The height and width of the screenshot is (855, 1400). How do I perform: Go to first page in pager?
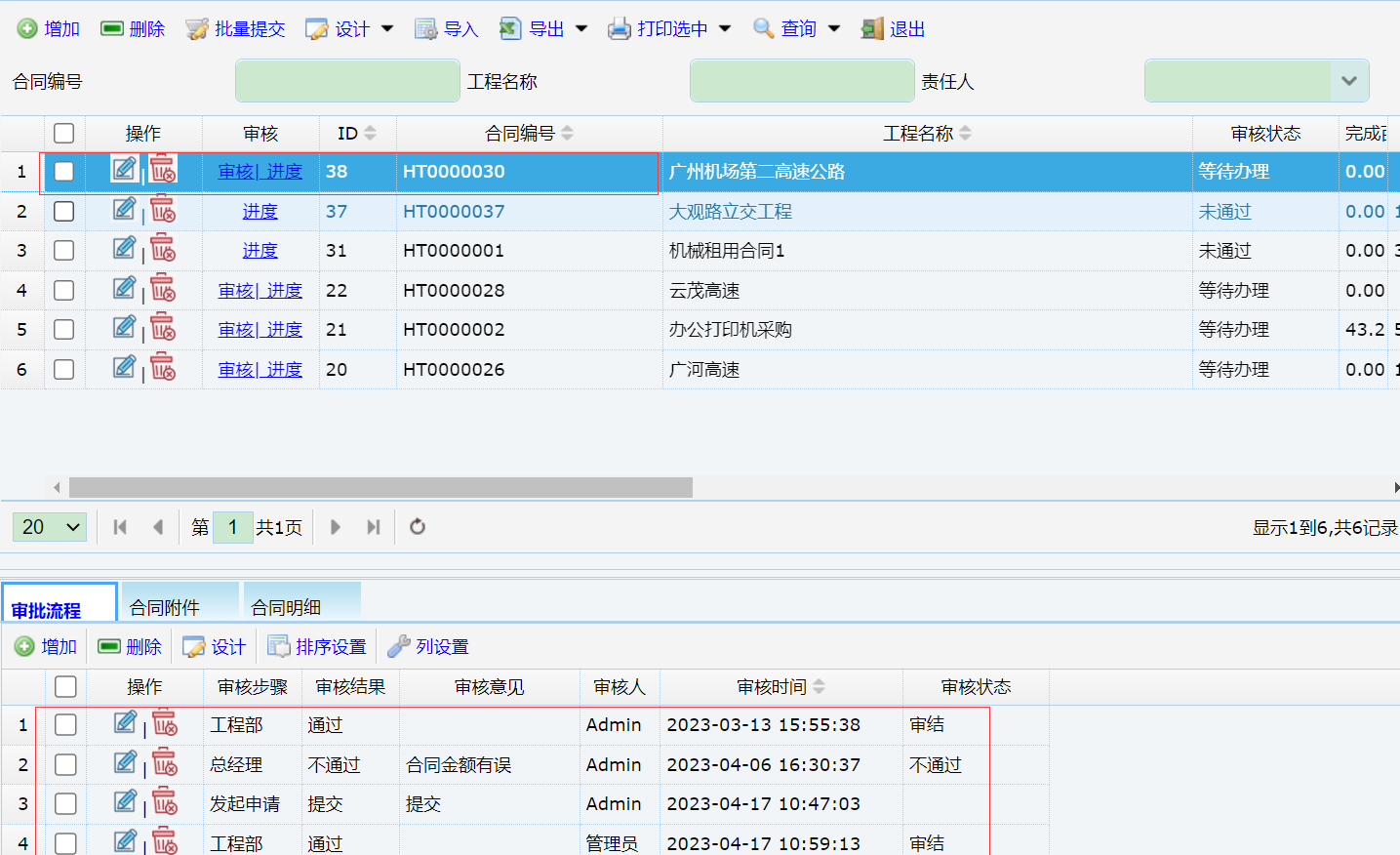(120, 527)
